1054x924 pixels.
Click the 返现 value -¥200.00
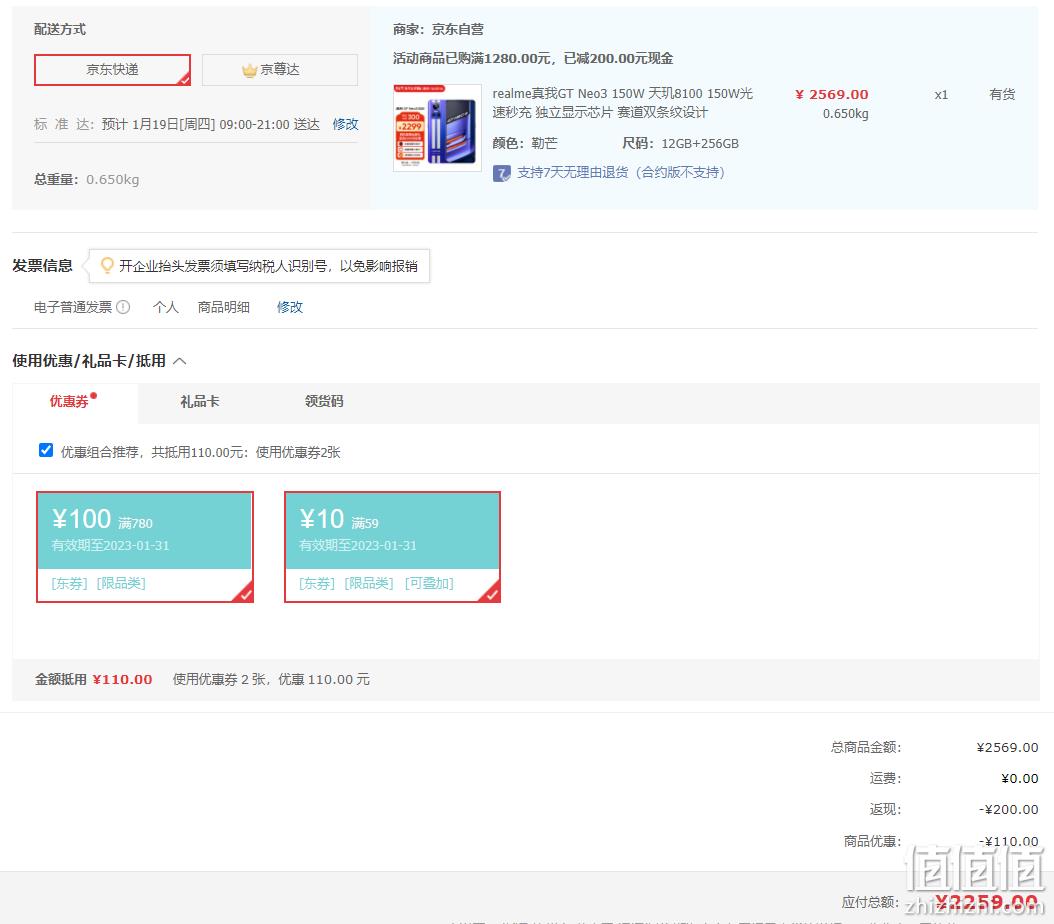click(x=1008, y=809)
